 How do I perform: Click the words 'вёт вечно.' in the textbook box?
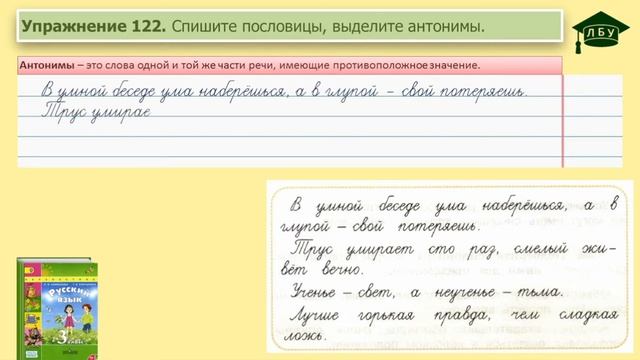(x=322, y=269)
